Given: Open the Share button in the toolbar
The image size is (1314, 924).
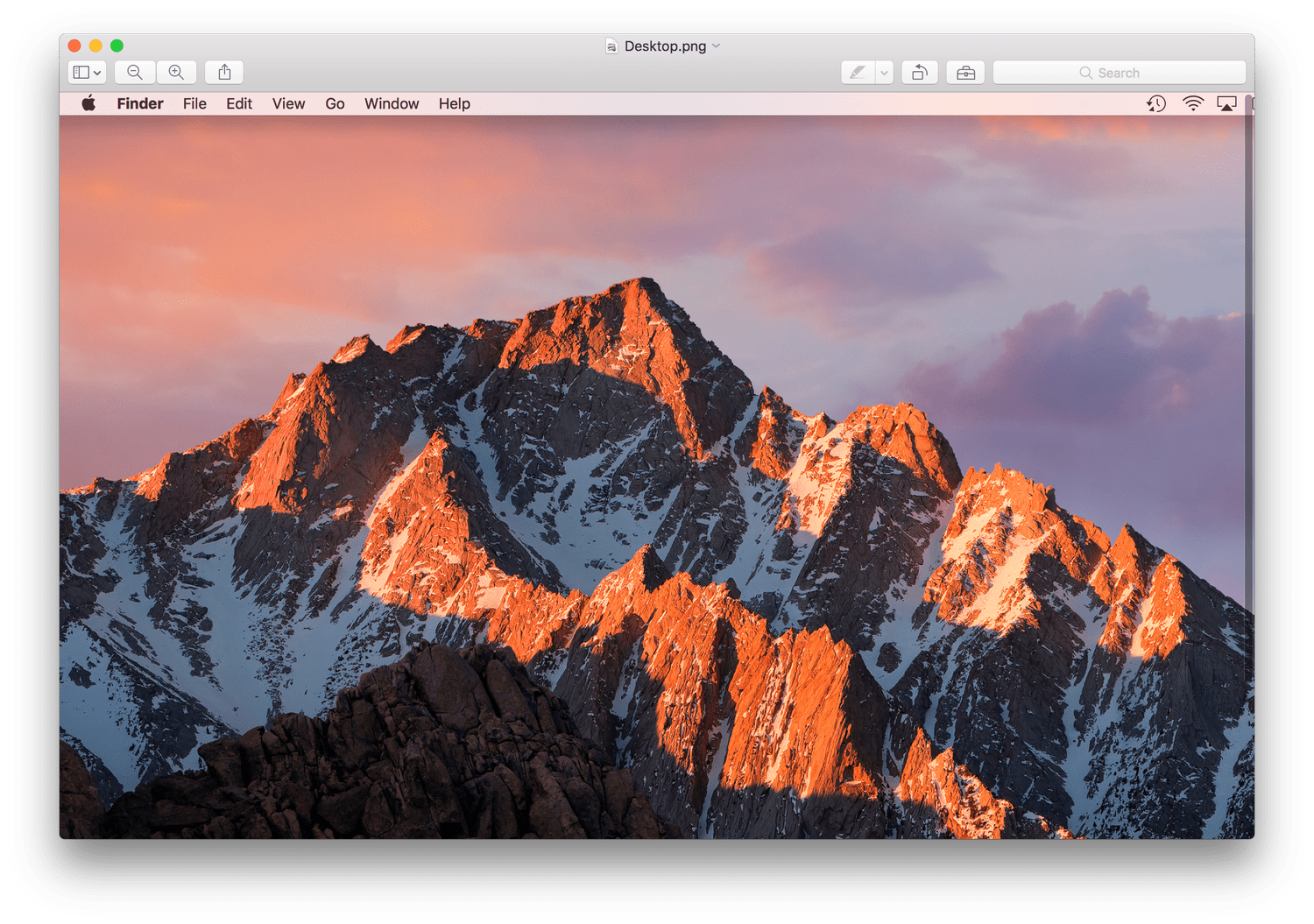Looking at the screenshot, I should click(x=224, y=73).
